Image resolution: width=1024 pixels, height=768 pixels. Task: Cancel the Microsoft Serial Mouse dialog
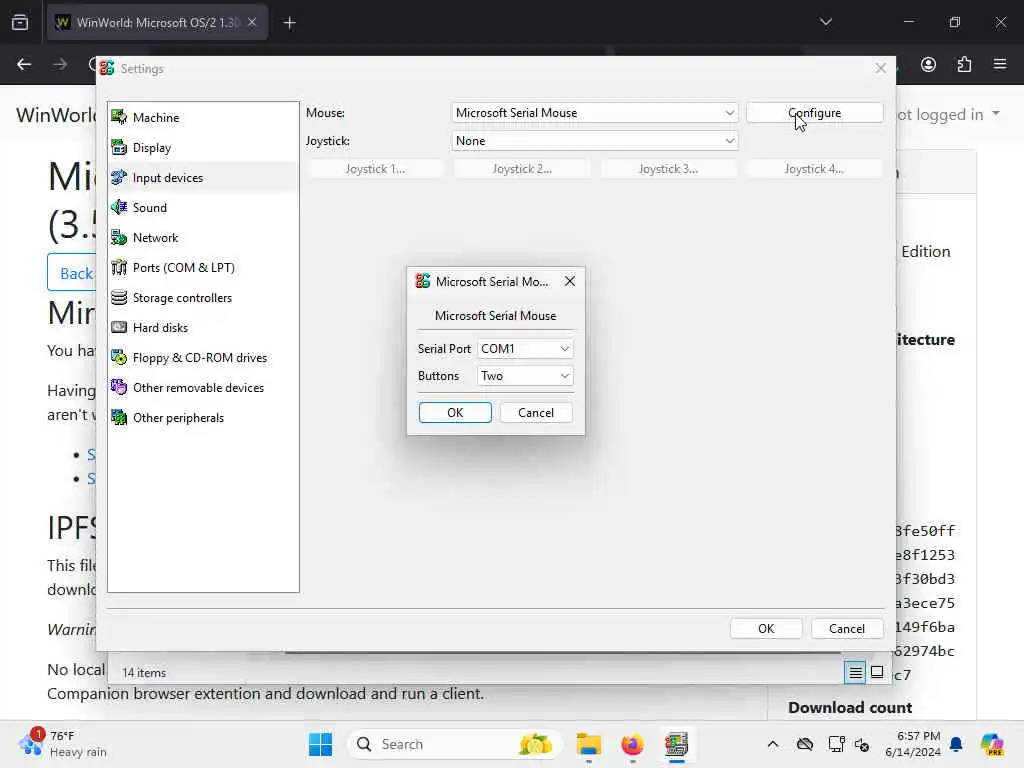coord(536,413)
